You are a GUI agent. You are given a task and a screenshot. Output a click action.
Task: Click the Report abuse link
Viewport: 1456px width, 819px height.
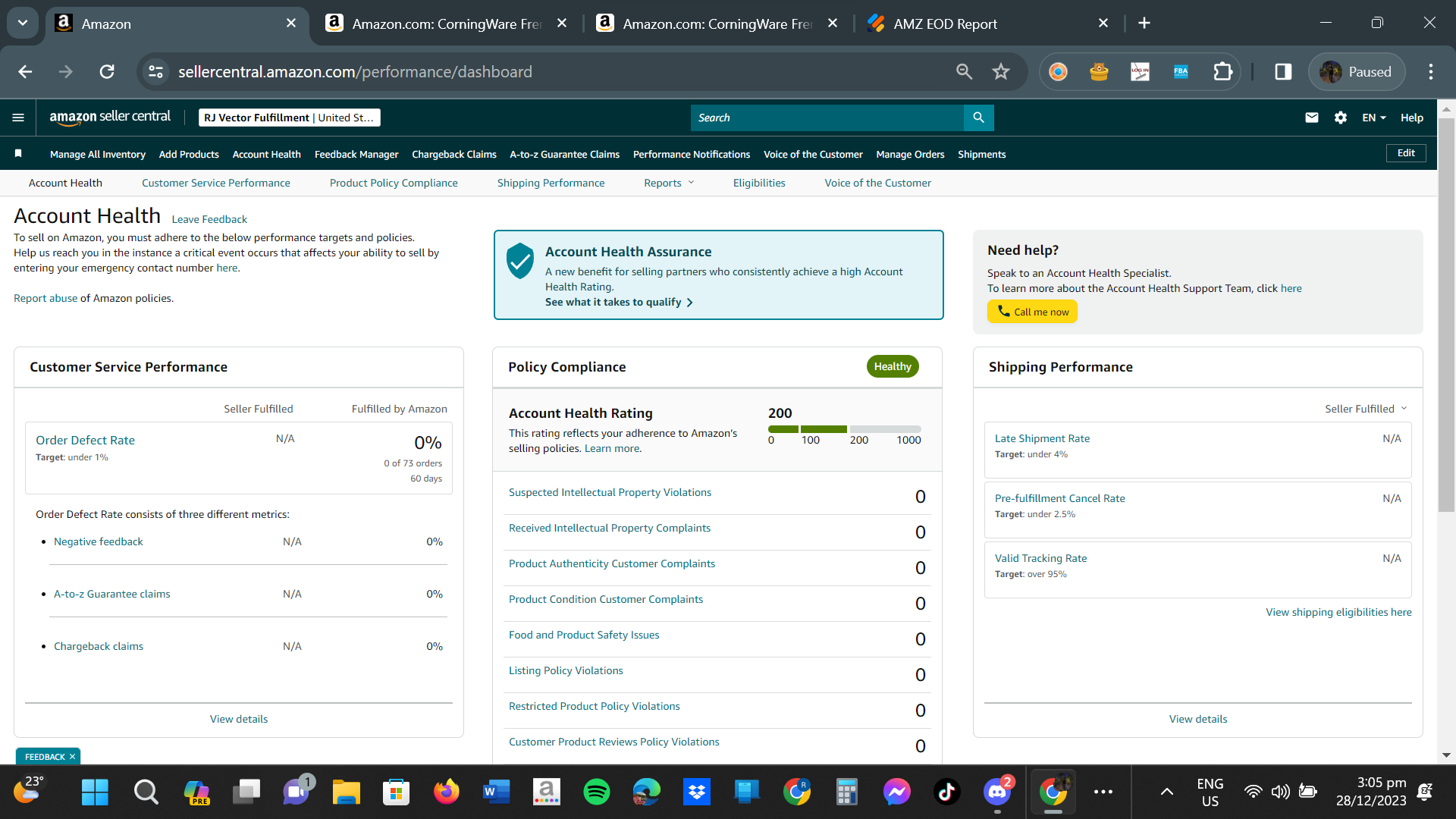pyautogui.click(x=45, y=298)
